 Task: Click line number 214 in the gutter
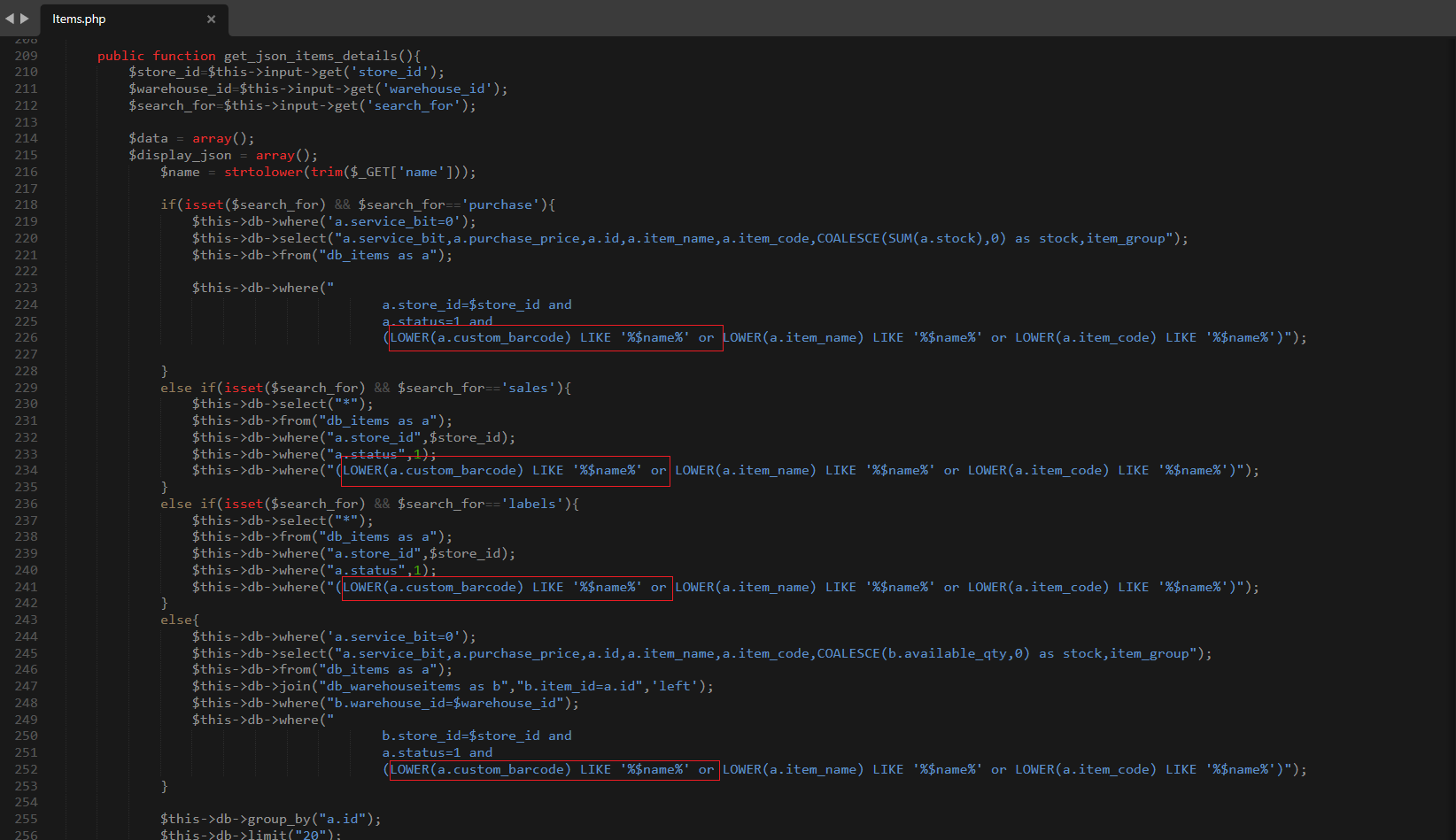click(x=27, y=138)
